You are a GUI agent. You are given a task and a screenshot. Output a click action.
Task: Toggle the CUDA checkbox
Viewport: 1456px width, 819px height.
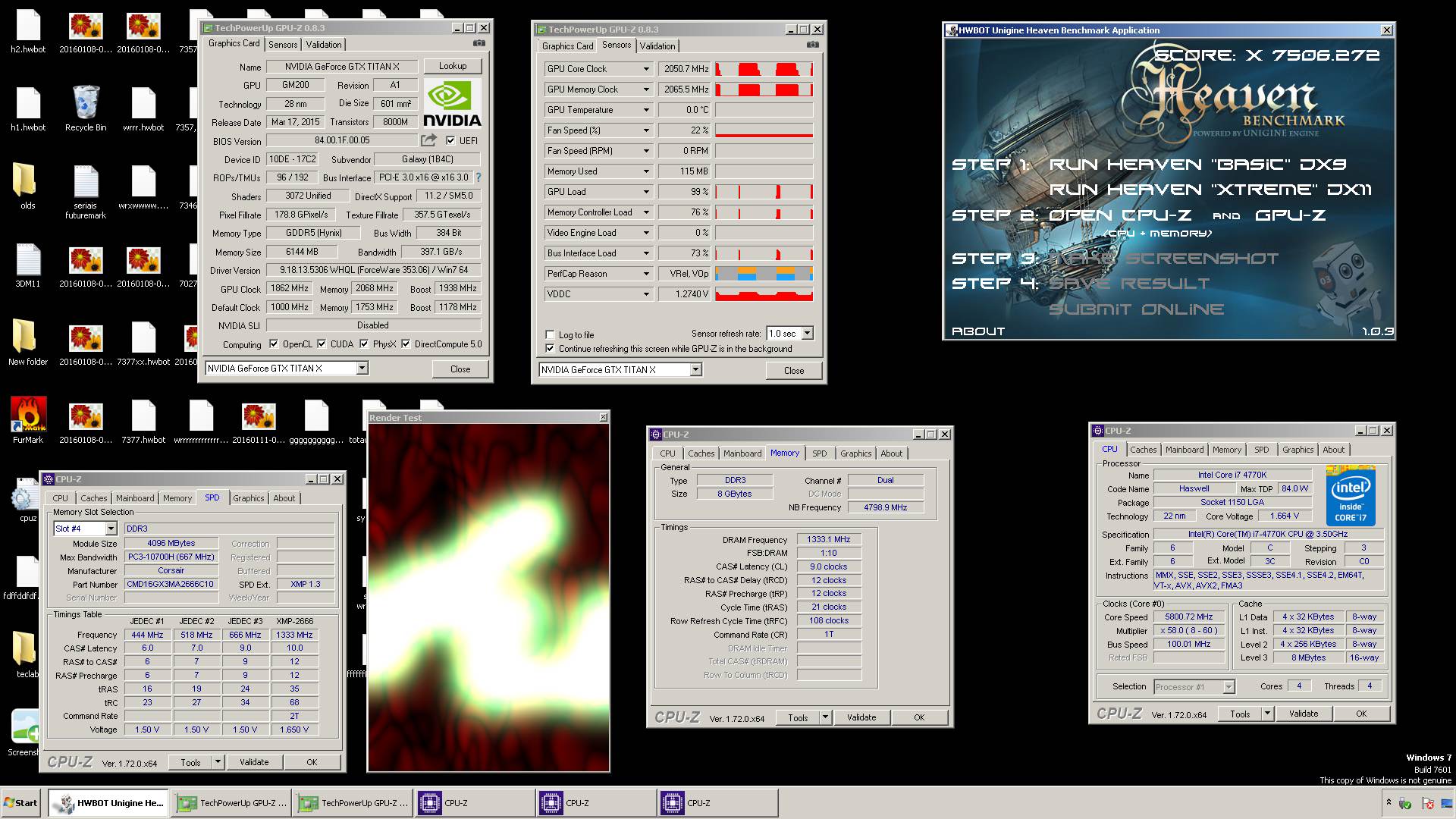[322, 344]
